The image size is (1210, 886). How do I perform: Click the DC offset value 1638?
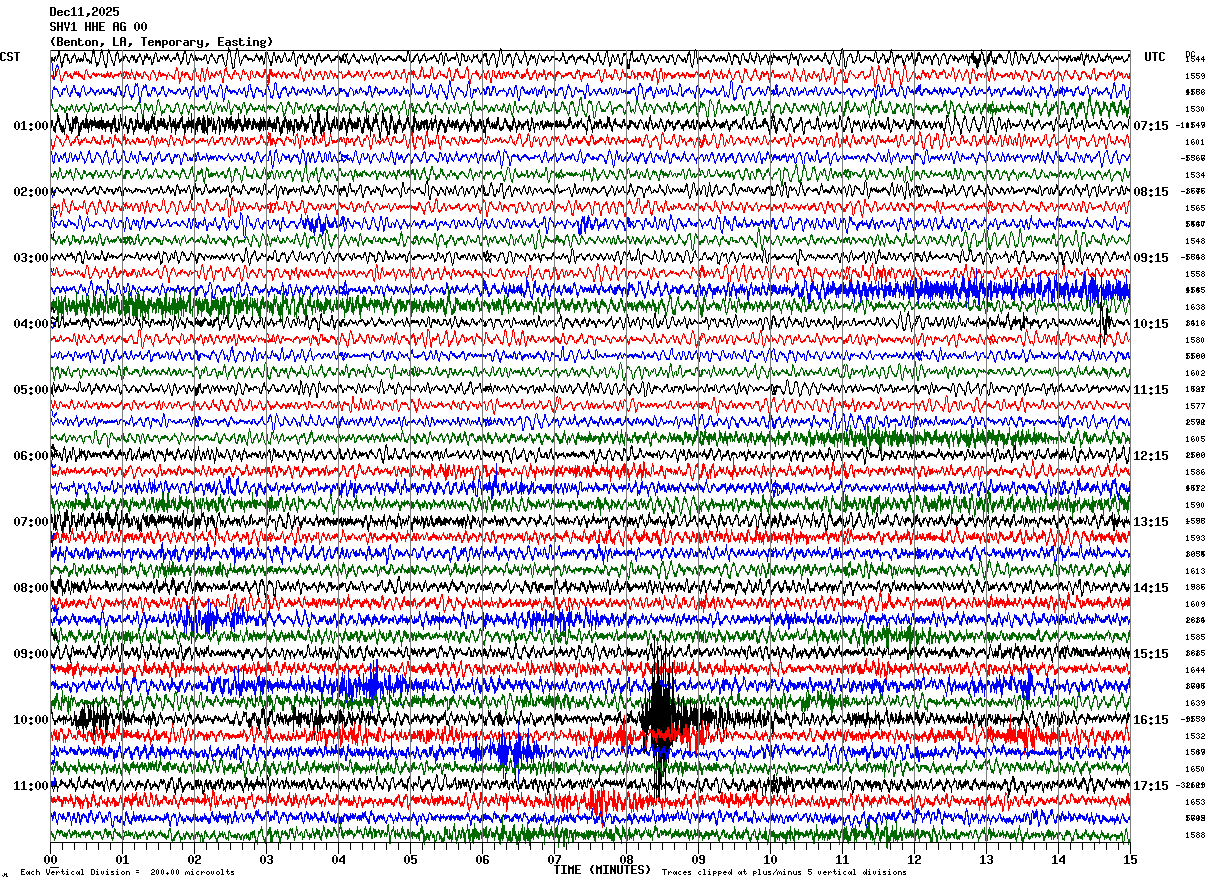click(1195, 307)
